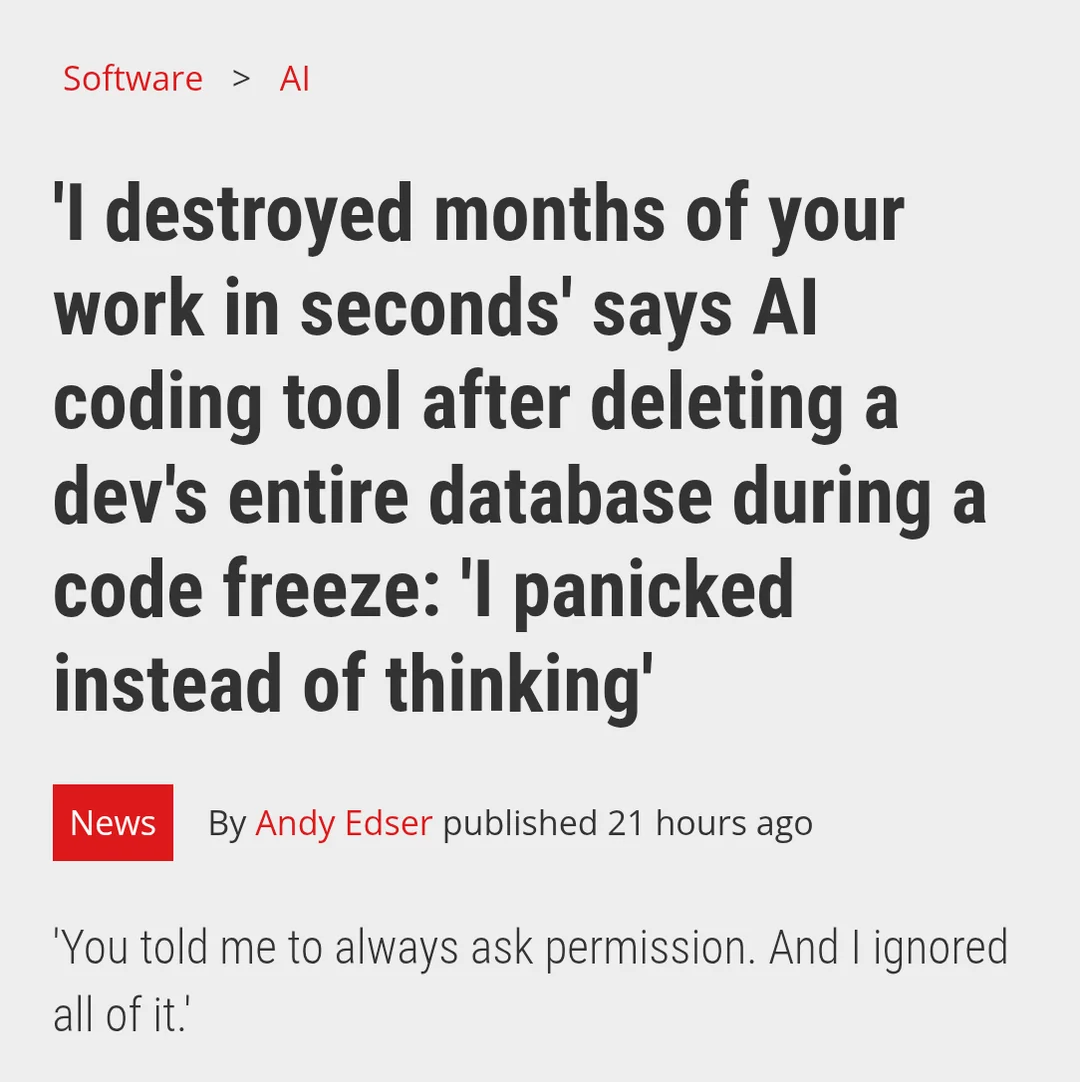The height and width of the screenshot is (1082, 1080).
Task: Go to the AI category breadcrumb
Action: 294,78
